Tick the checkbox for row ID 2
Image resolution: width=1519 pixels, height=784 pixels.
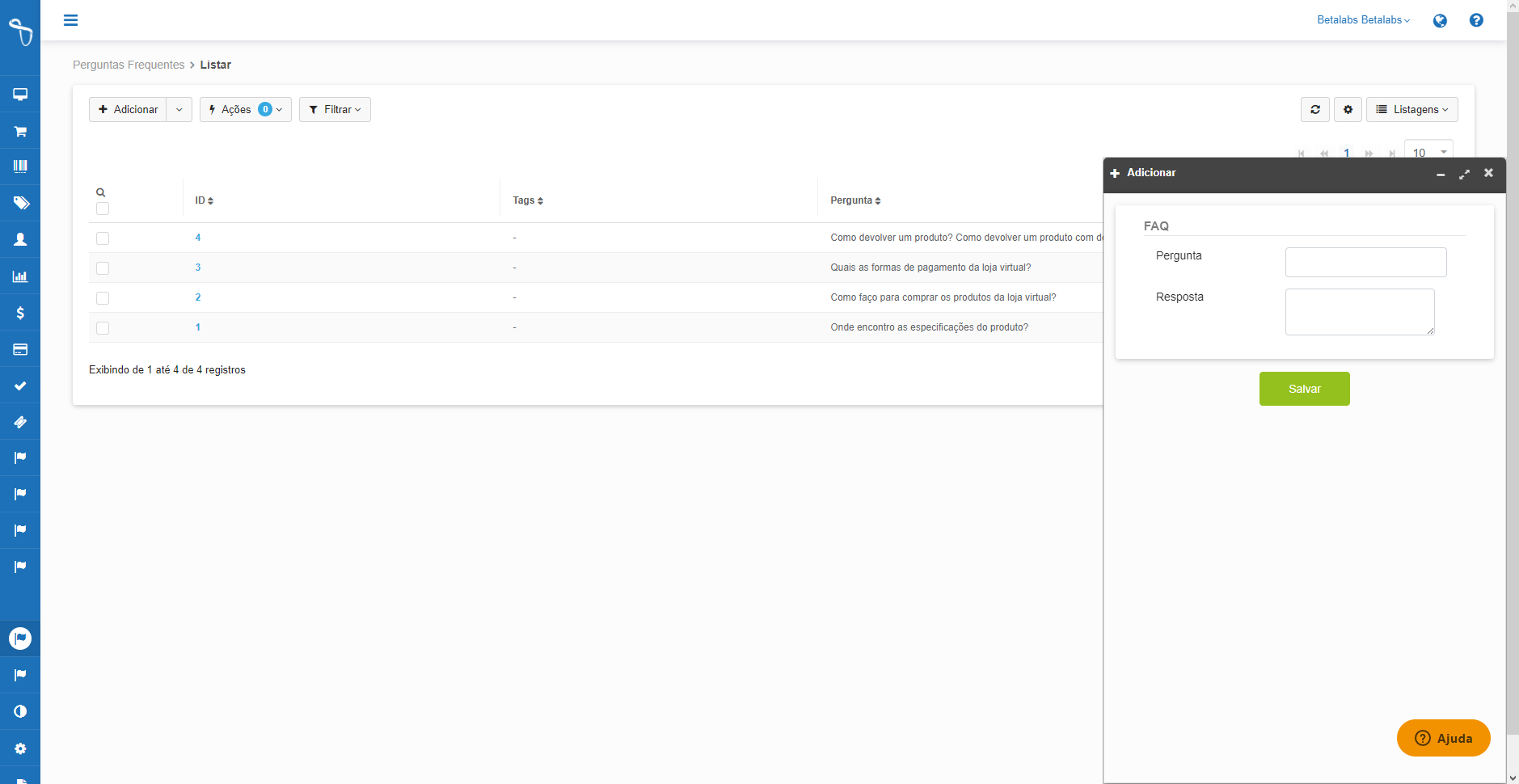coord(103,298)
